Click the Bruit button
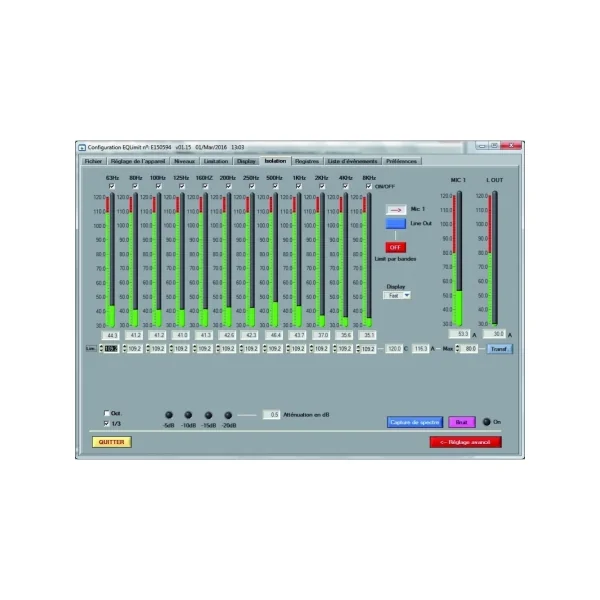 462,422
